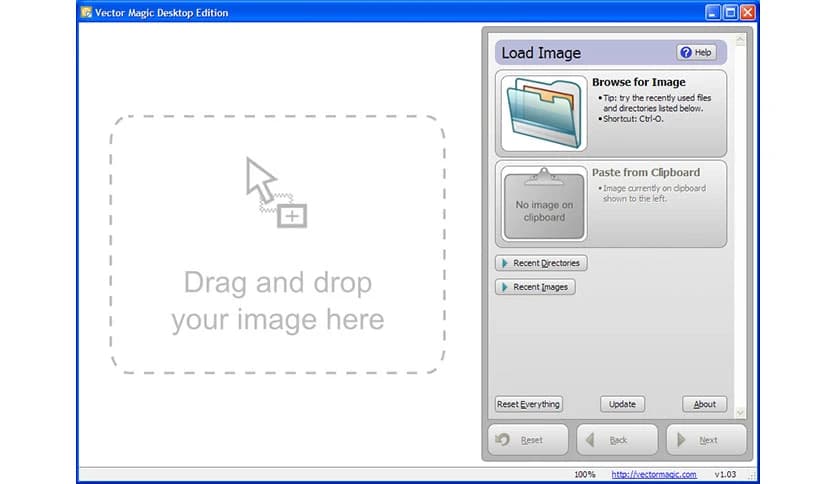The image size is (836, 484).
Task: Click the Browse for Image folder icon
Action: click(544, 112)
